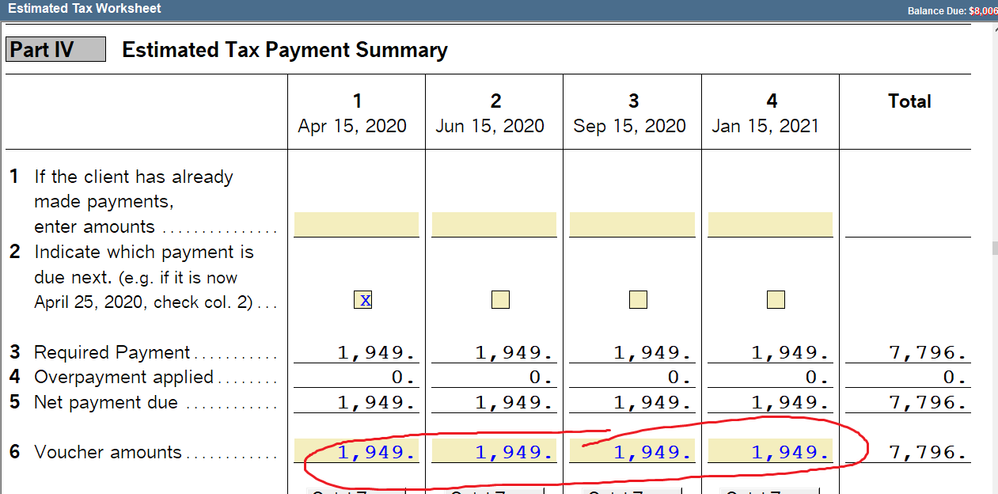Select the Apr 15 voucher amount field

(356, 452)
